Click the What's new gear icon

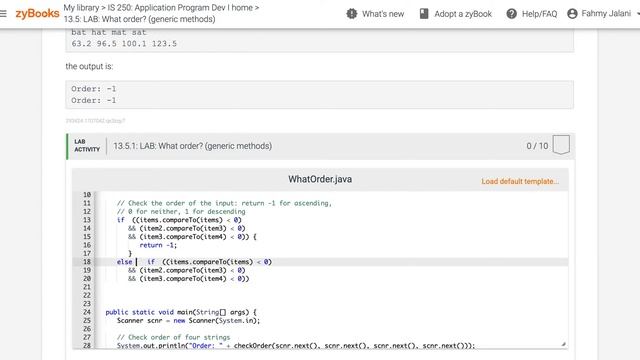tap(351, 13)
